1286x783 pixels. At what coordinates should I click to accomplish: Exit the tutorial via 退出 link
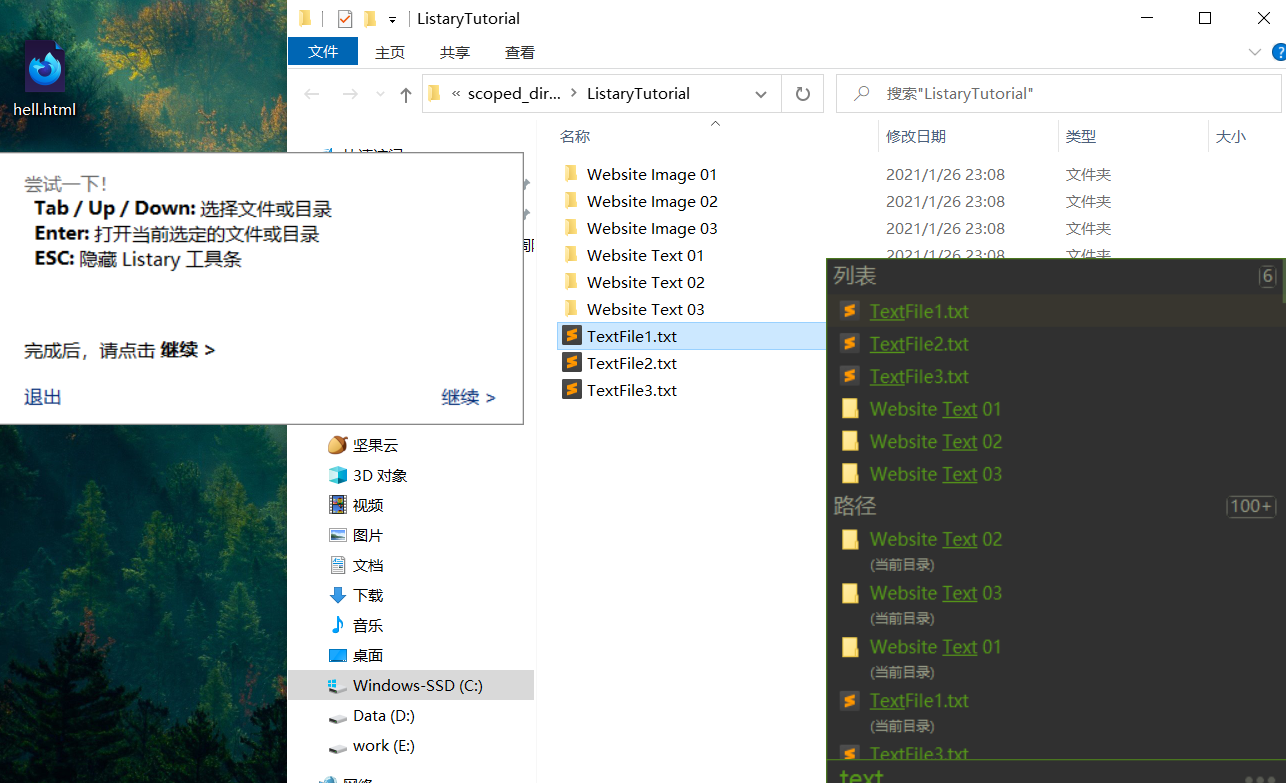point(43,397)
